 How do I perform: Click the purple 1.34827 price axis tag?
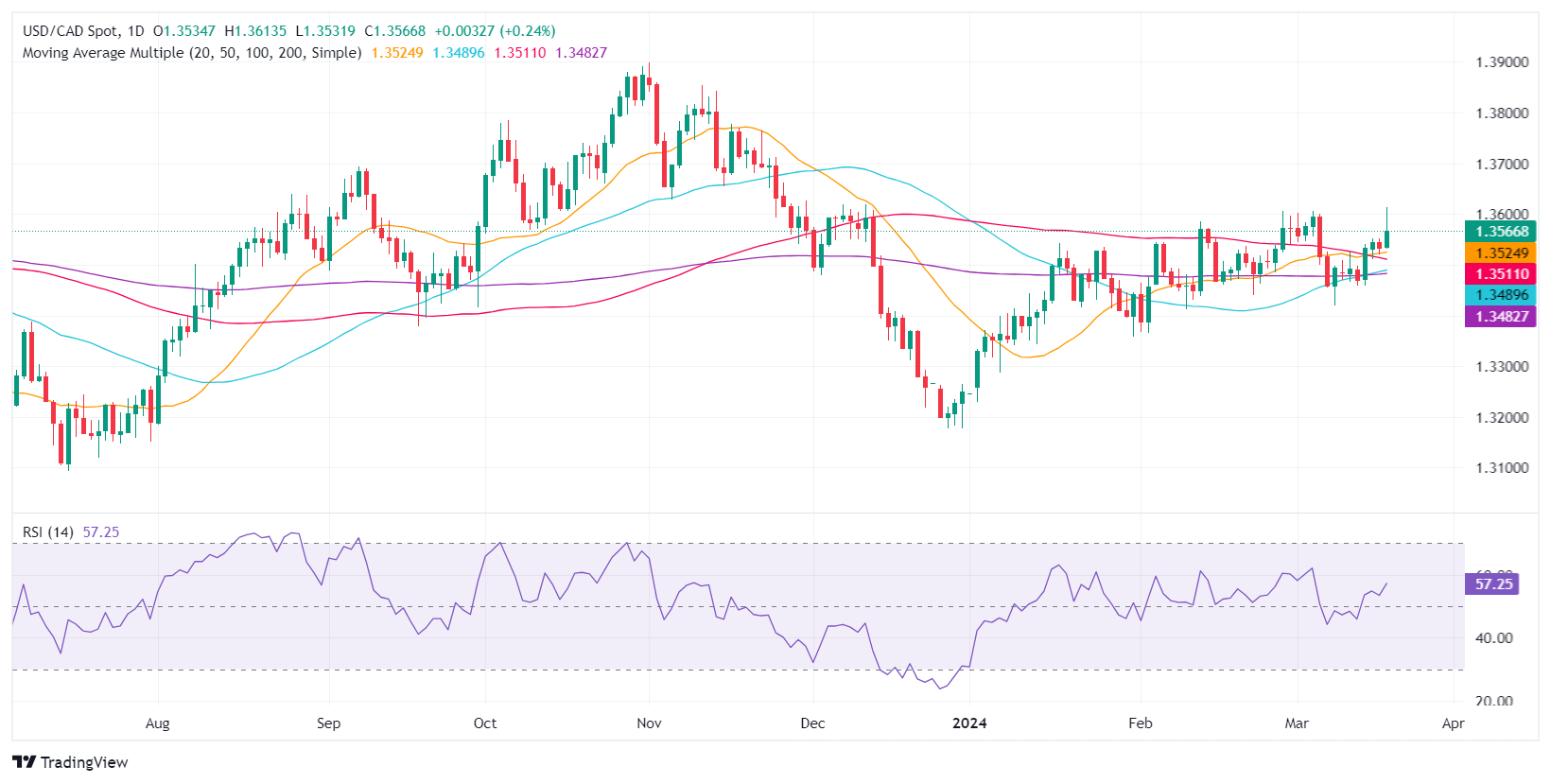(1500, 316)
